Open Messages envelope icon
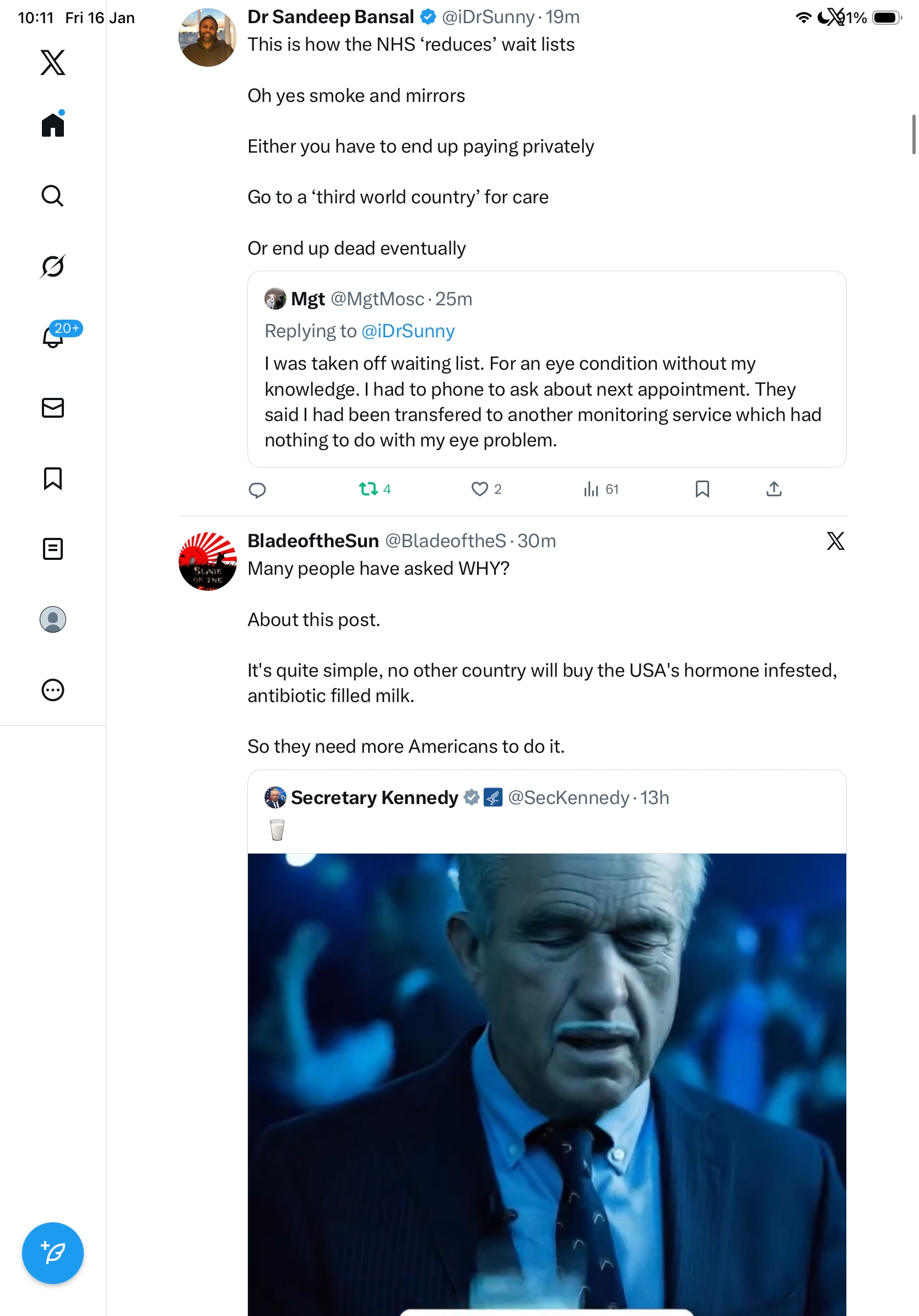 [x=53, y=407]
